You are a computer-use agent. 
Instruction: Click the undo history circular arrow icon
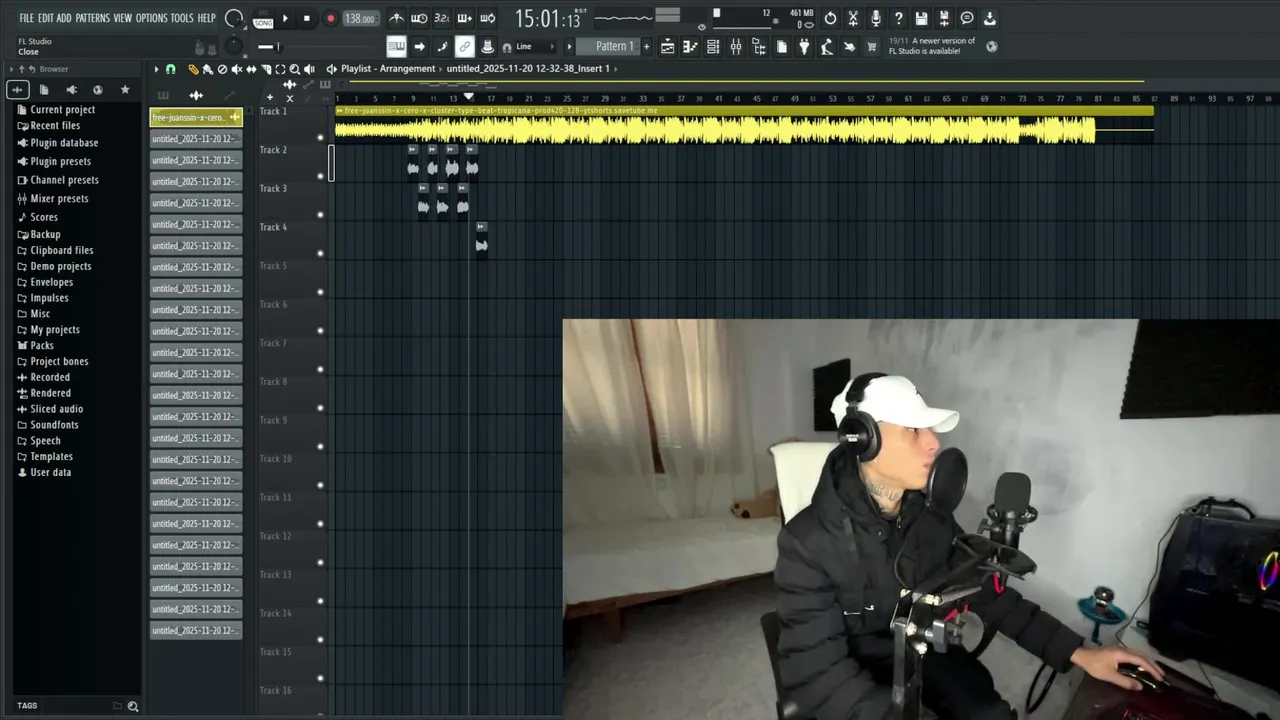tap(830, 18)
